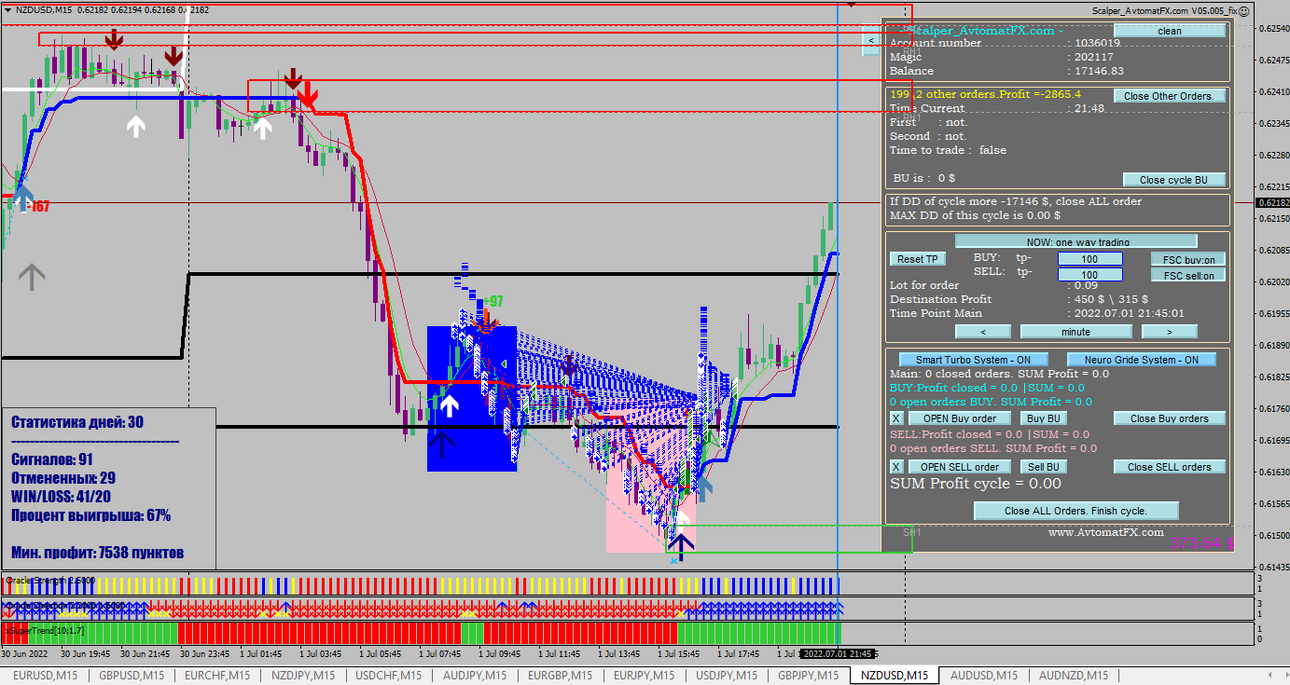Click the 'minute' unit button
1290x685 pixels.
[1076, 331]
